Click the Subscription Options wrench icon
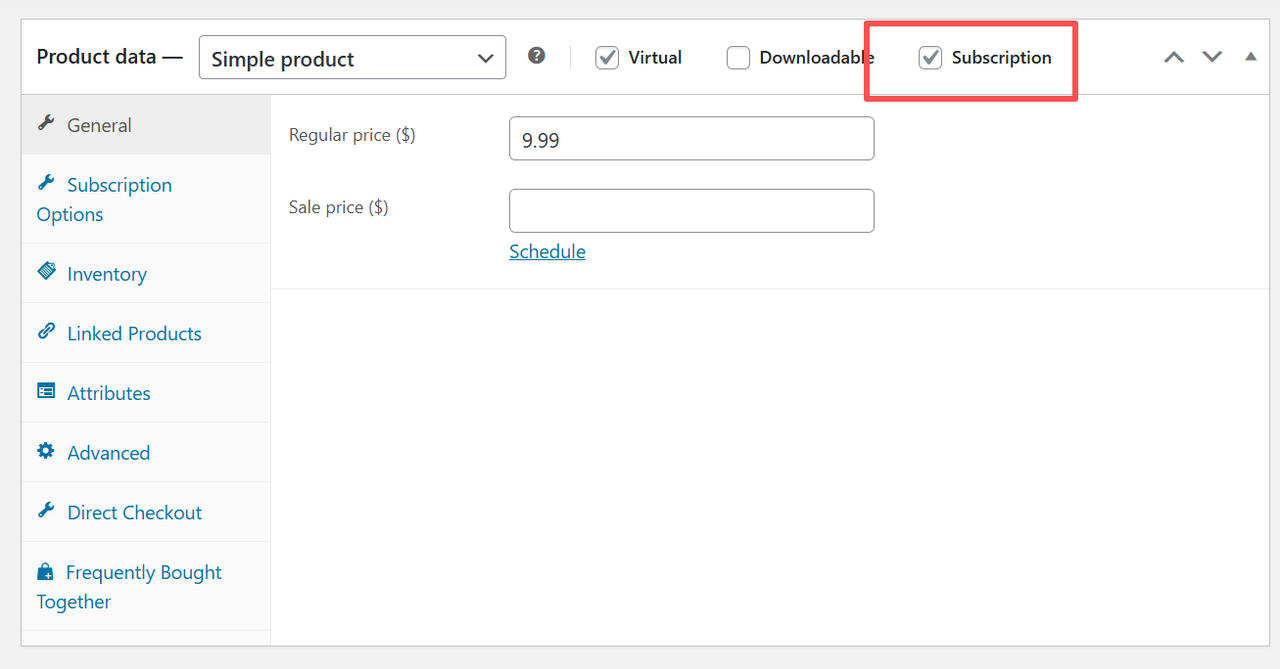 pos(46,184)
